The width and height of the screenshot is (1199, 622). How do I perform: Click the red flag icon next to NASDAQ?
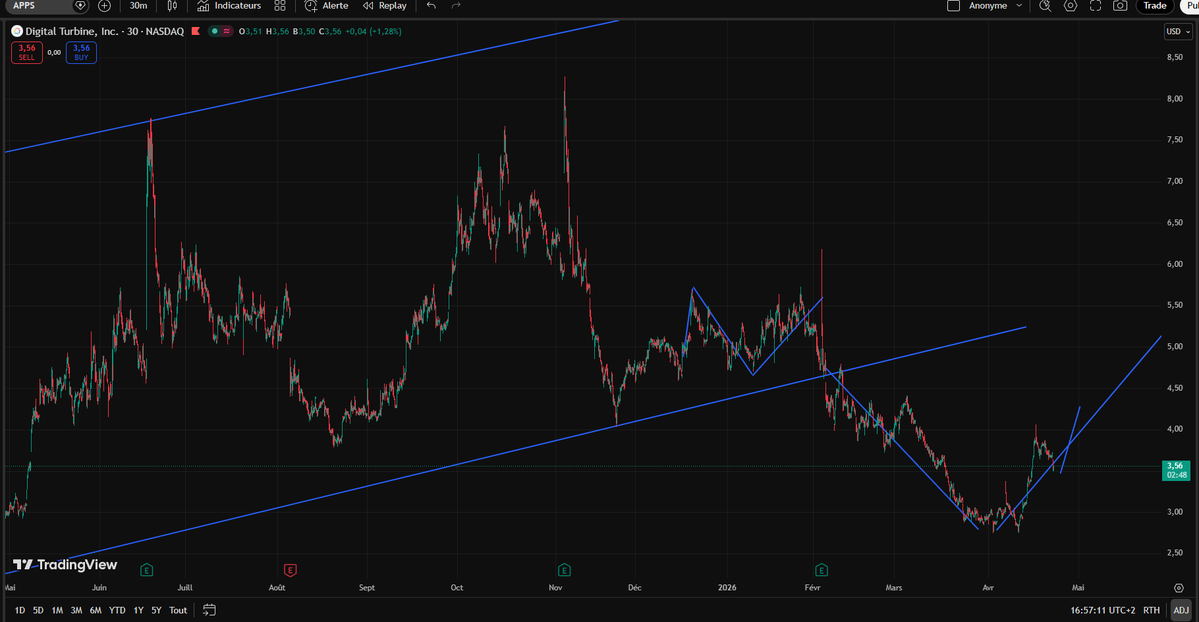point(196,31)
